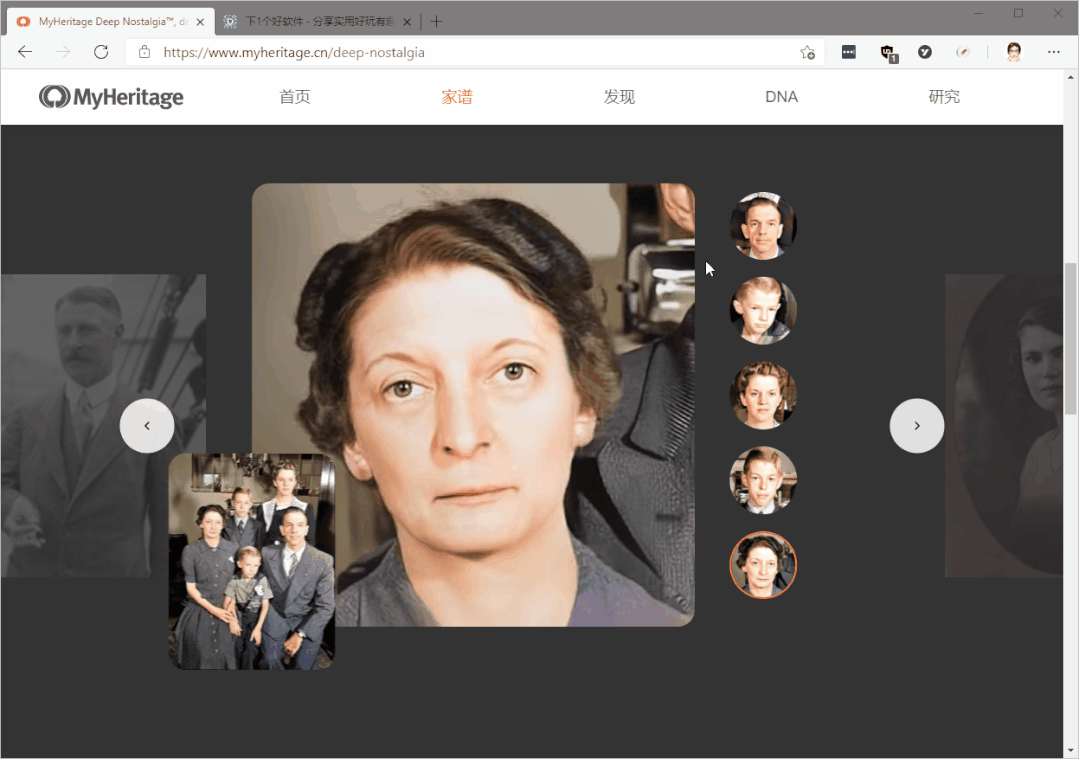
Task: Open the 首页 nav item
Action: (295, 97)
